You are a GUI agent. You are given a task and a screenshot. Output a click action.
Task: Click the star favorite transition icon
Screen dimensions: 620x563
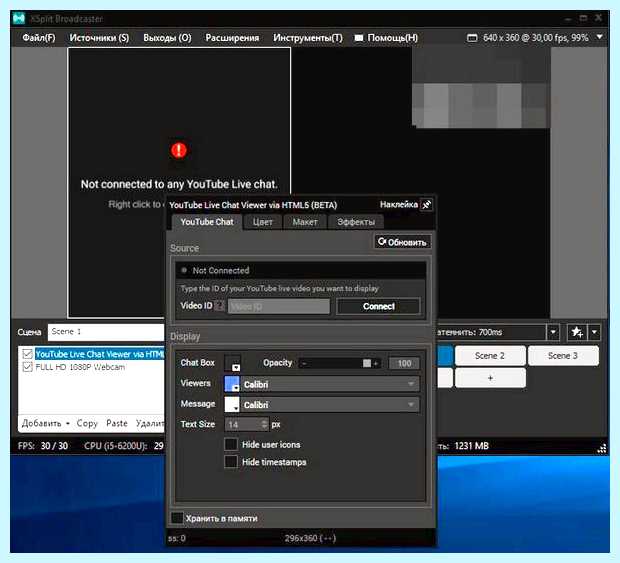(577, 332)
